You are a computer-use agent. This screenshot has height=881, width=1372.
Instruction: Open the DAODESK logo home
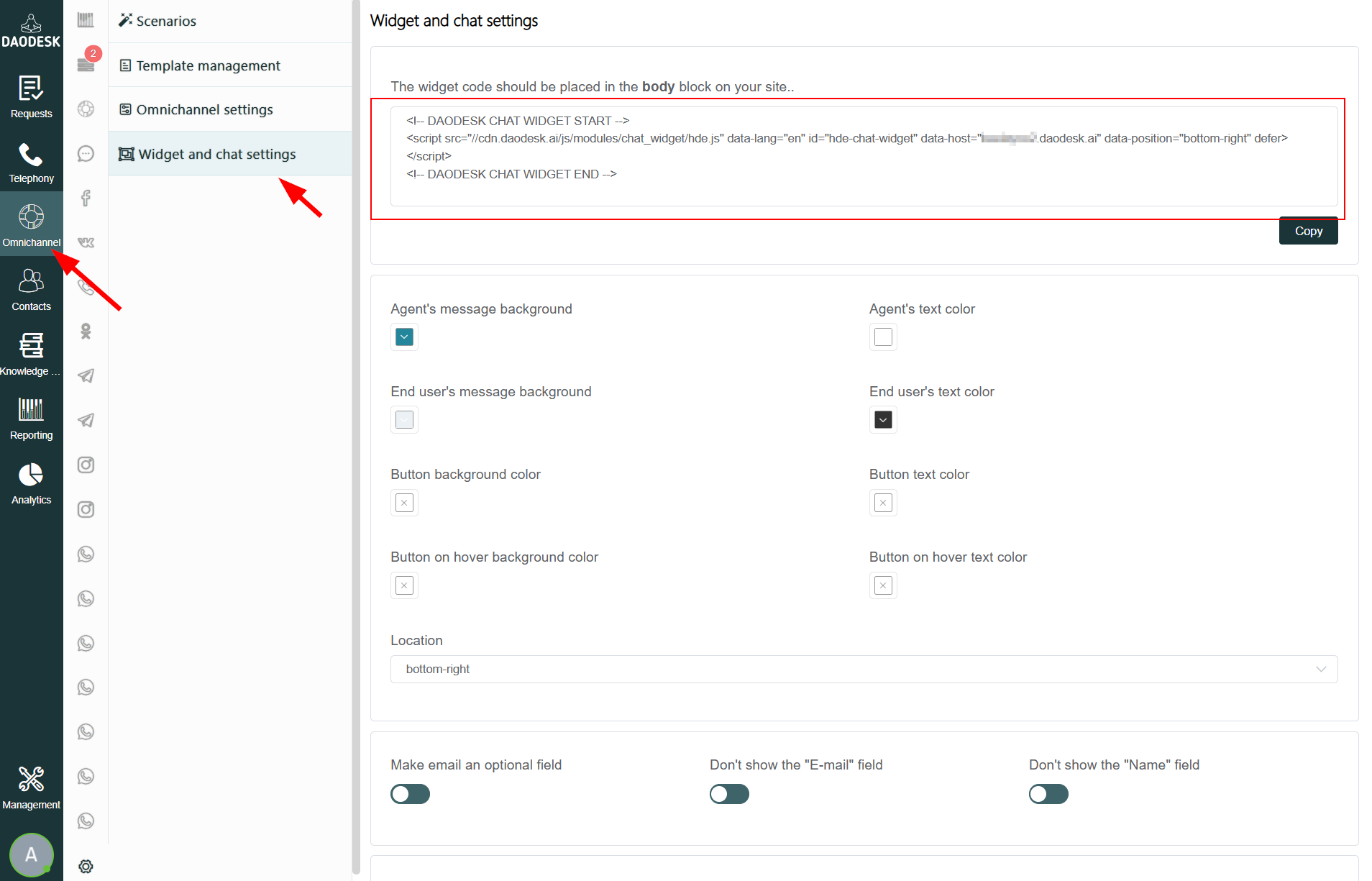[31, 31]
